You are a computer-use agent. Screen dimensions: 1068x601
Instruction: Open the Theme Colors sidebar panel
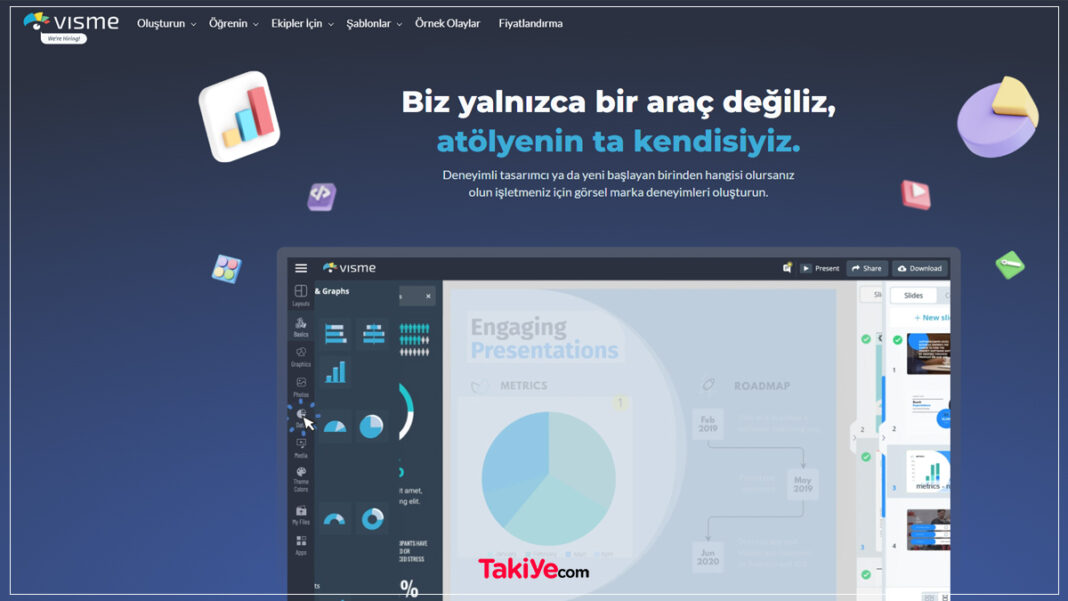coord(300,479)
